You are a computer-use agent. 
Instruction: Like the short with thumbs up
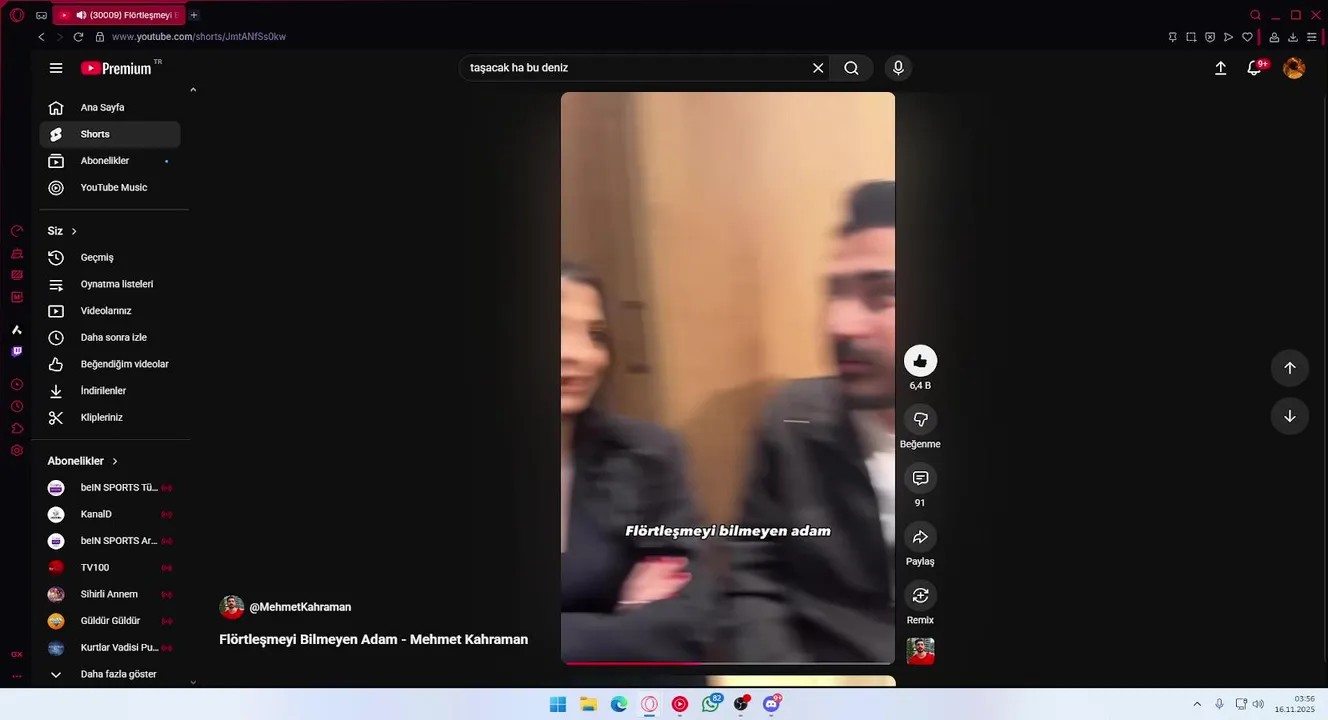[920, 361]
